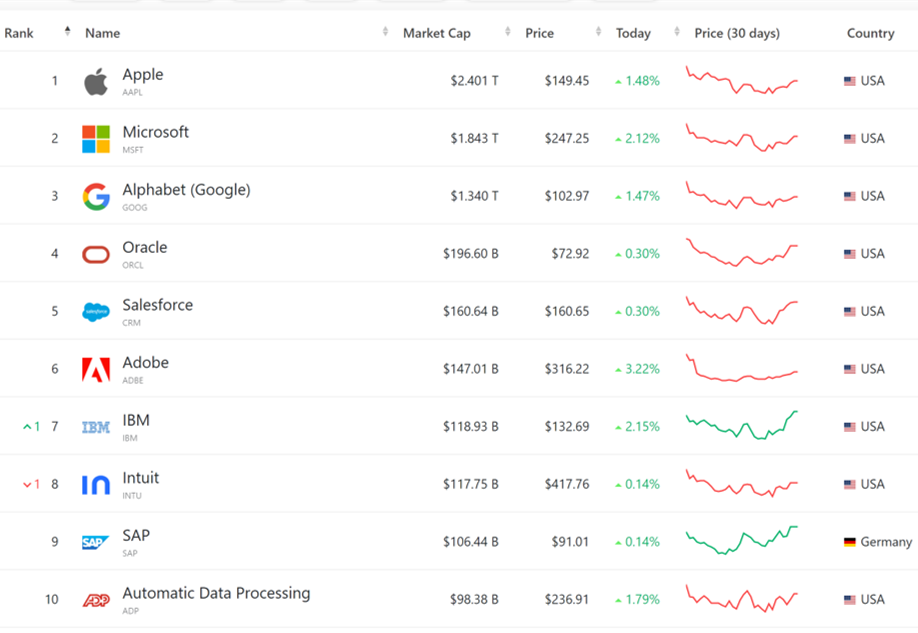Click the AAPL ticker symbol
918x633 pixels.
coord(132,93)
